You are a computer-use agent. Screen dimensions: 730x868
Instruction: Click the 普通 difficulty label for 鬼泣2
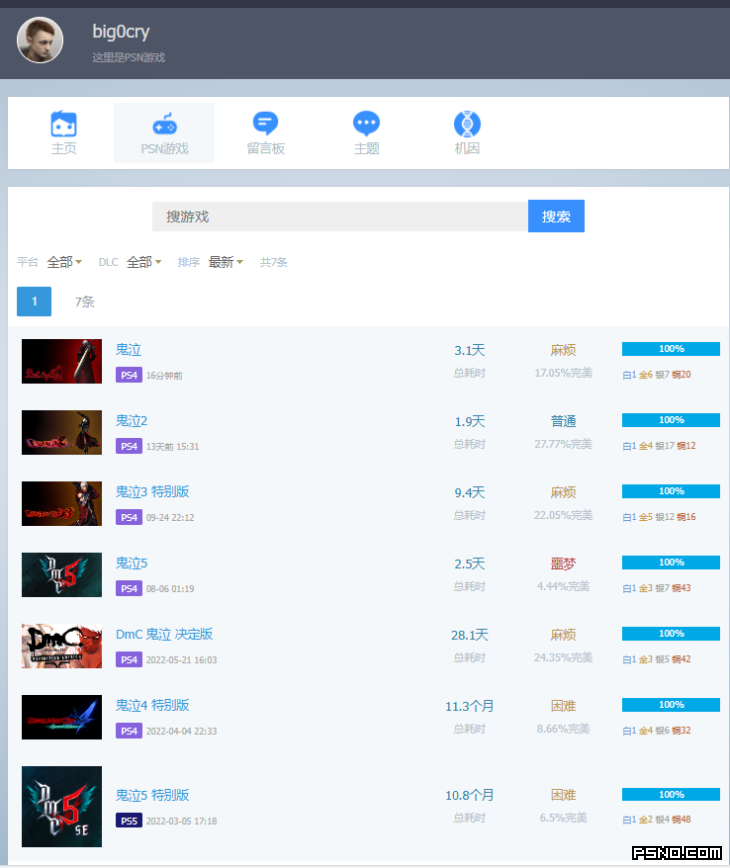point(563,421)
